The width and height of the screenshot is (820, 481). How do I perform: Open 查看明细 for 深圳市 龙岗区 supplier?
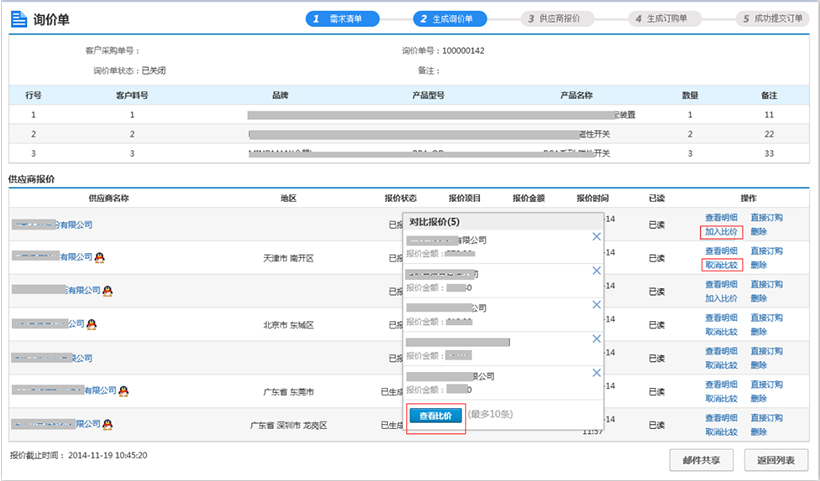pyautogui.click(x=721, y=418)
